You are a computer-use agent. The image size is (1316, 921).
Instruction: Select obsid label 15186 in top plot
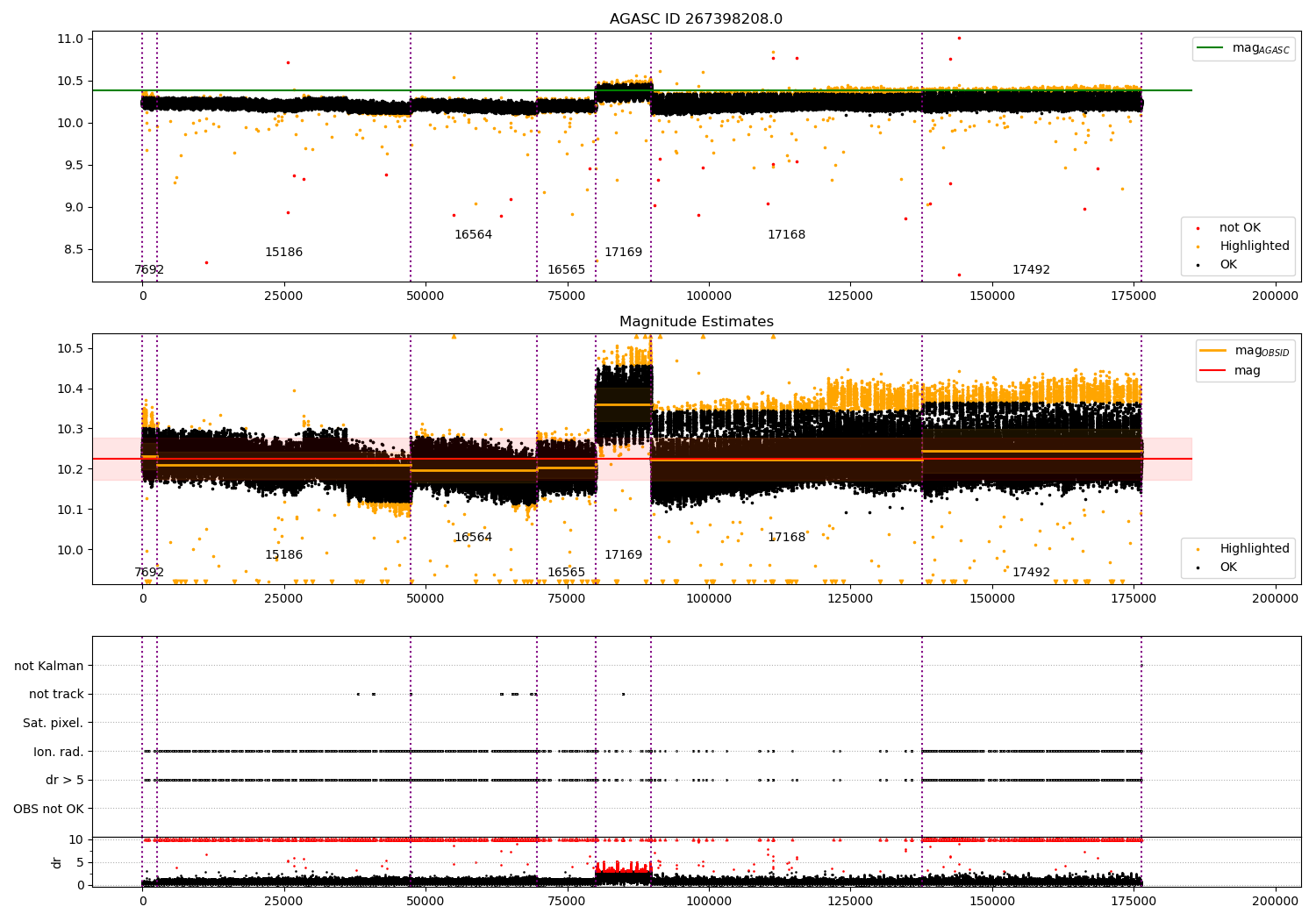[x=283, y=253]
